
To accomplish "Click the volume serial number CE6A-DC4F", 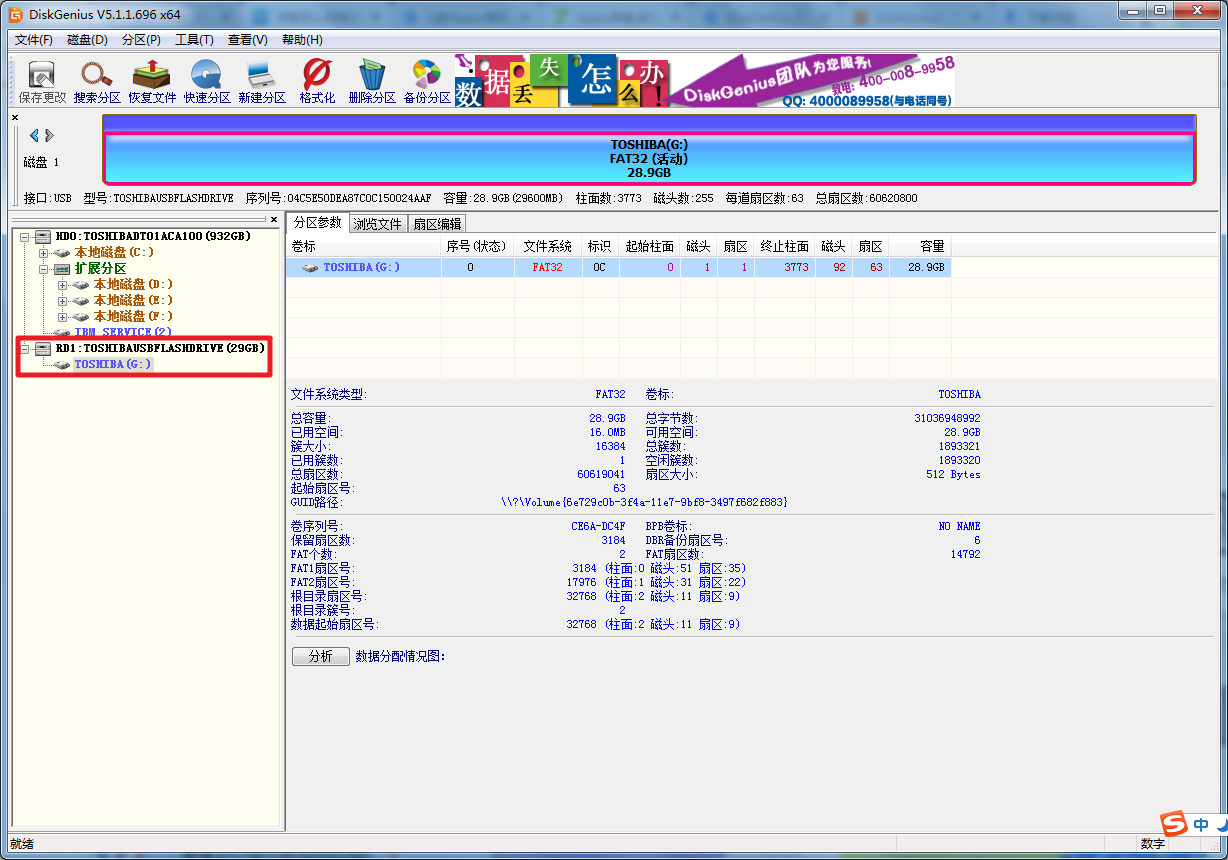I will [x=598, y=526].
